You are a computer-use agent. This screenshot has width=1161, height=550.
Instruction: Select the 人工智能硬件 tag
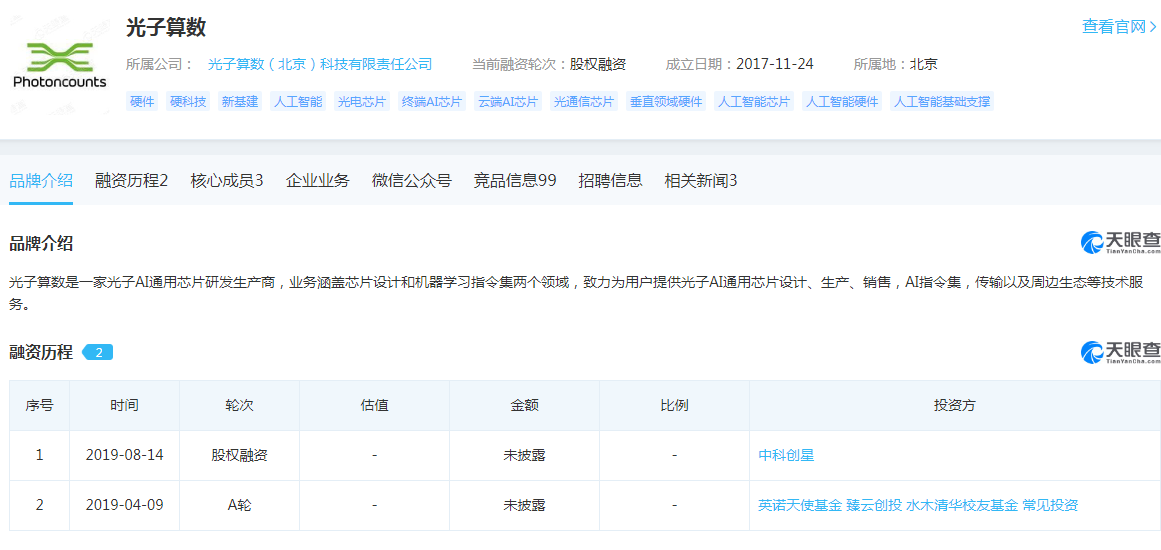coord(843,102)
